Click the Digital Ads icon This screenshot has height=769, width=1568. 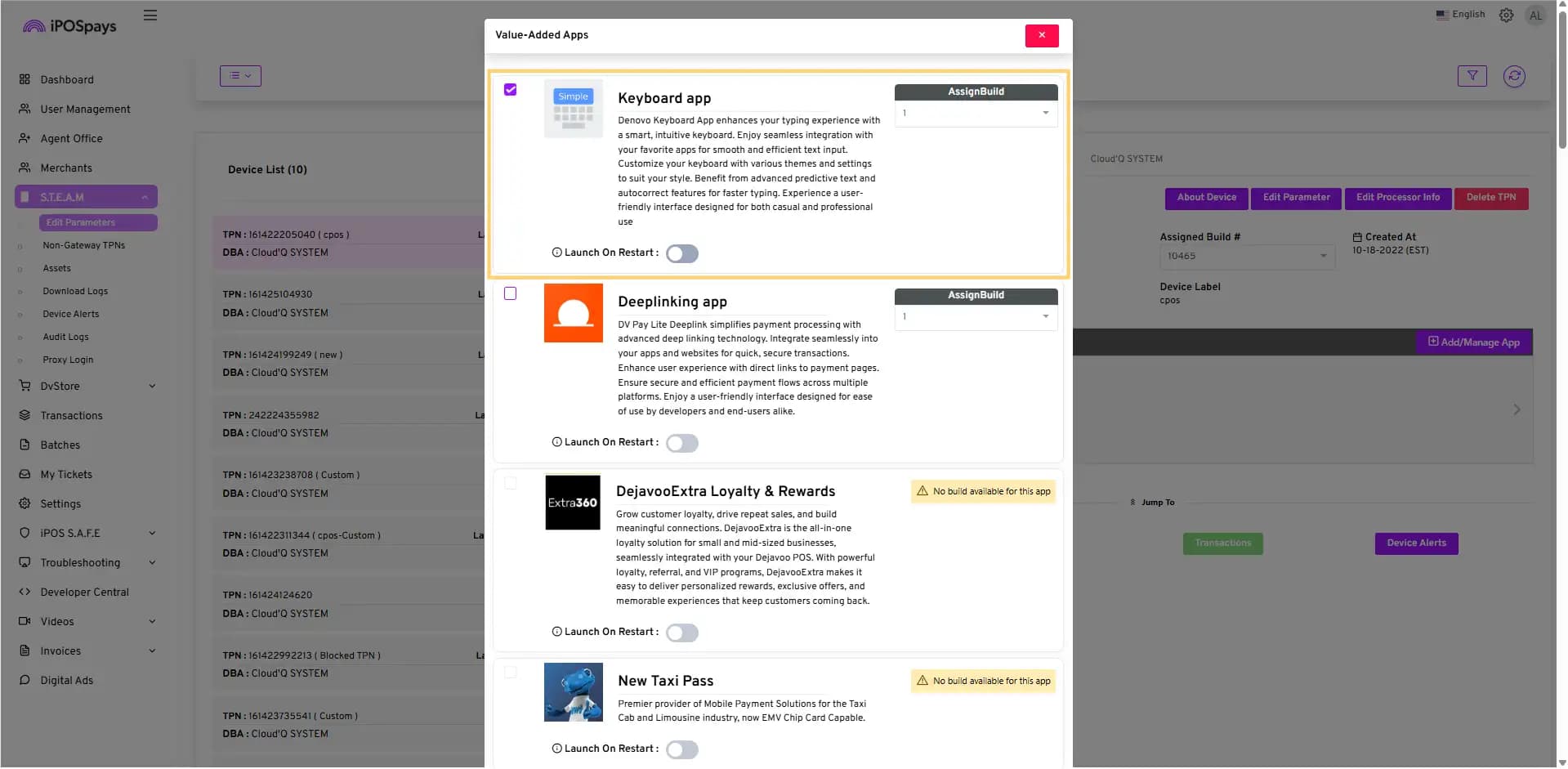click(25, 680)
